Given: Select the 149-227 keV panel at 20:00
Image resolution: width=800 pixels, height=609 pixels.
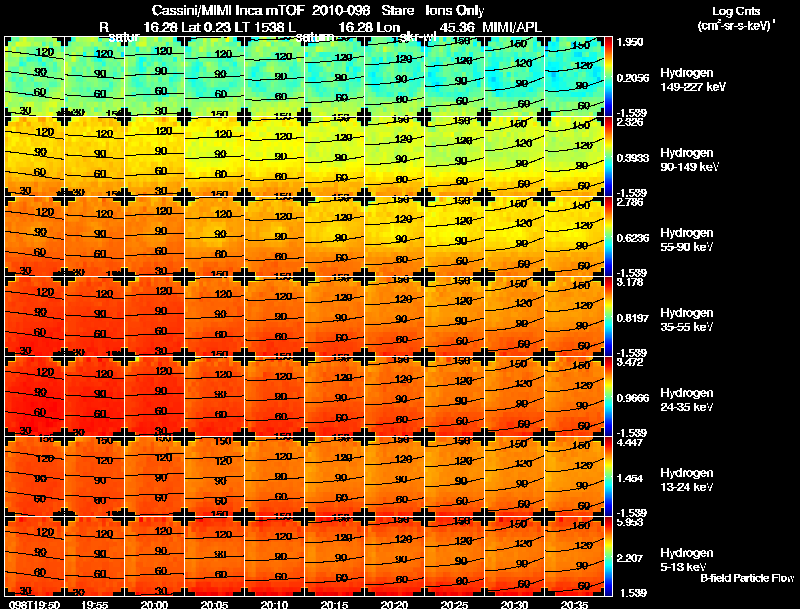Looking at the screenshot, I should pyautogui.click(x=155, y=77).
